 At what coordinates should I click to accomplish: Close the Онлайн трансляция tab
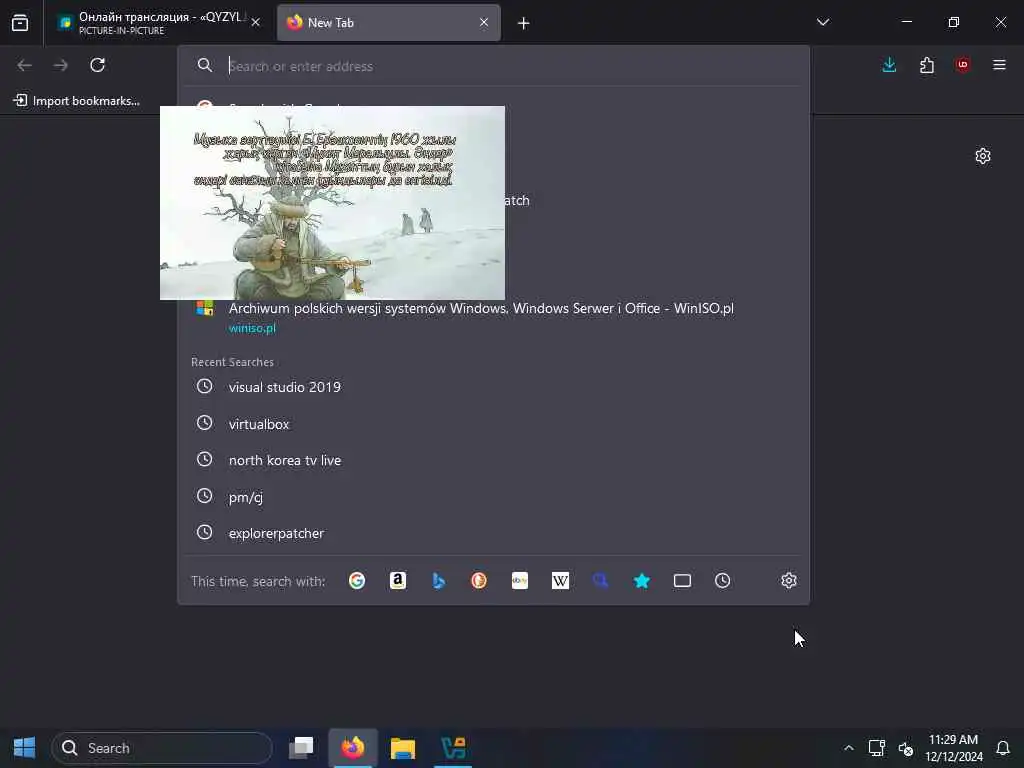(x=255, y=22)
